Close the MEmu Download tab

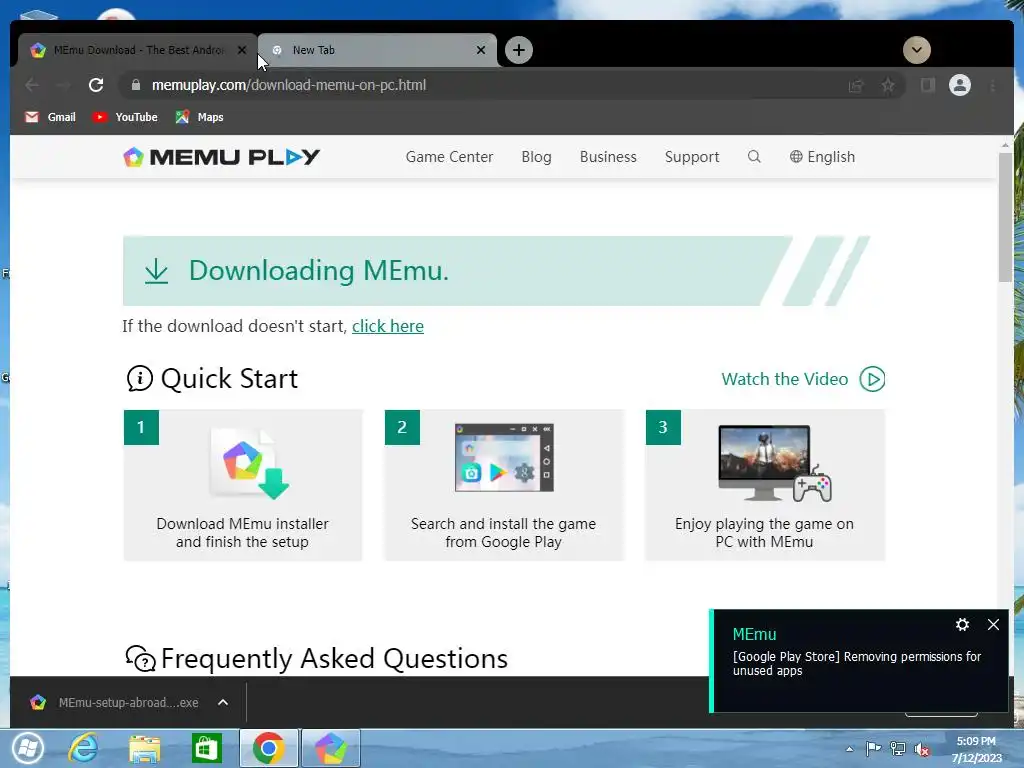pos(242,50)
